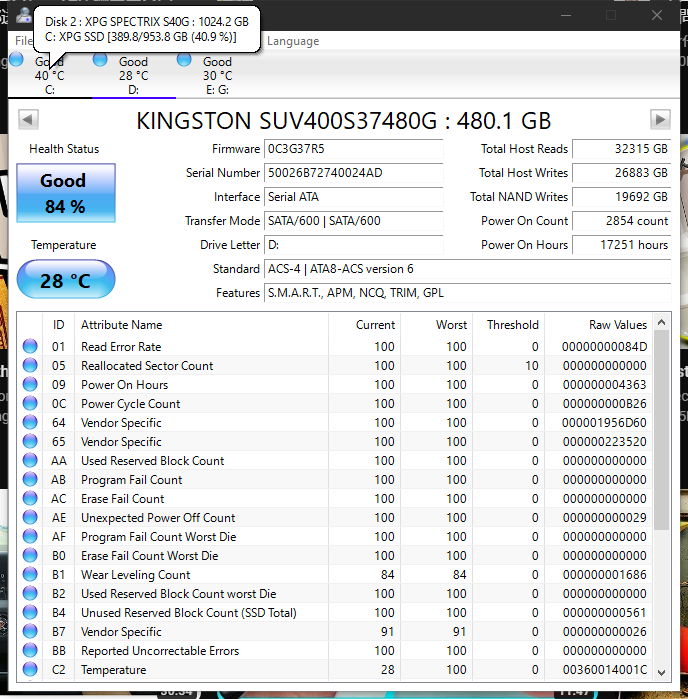Select the E: G: drive Good 30 °C tab
The image size is (688, 699).
pyautogui.click(x=217, y=75)
